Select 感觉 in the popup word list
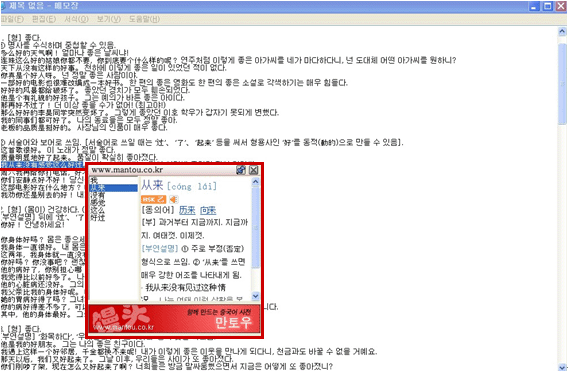Image resolution: width=568 pixels, height=372 pixels. 97,203
